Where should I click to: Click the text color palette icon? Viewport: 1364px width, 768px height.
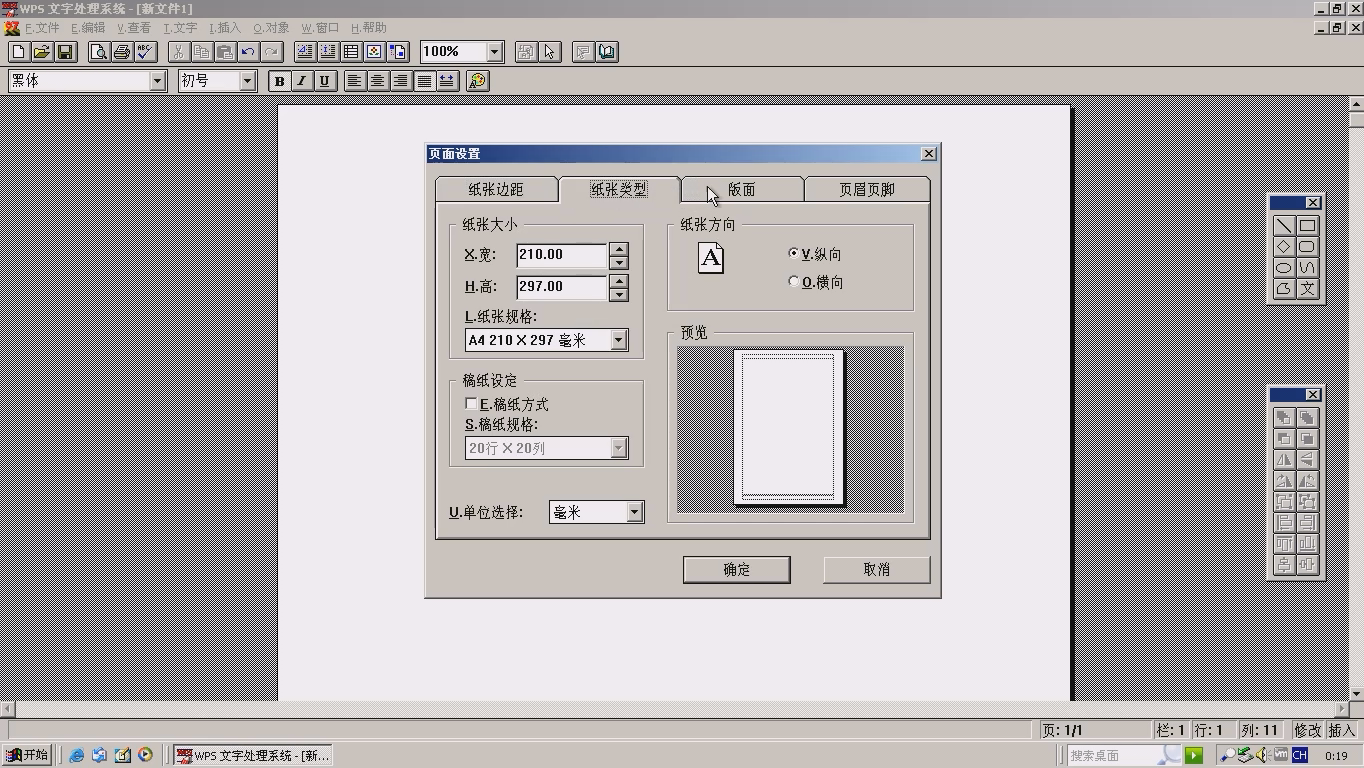click(x=477, y=81)
